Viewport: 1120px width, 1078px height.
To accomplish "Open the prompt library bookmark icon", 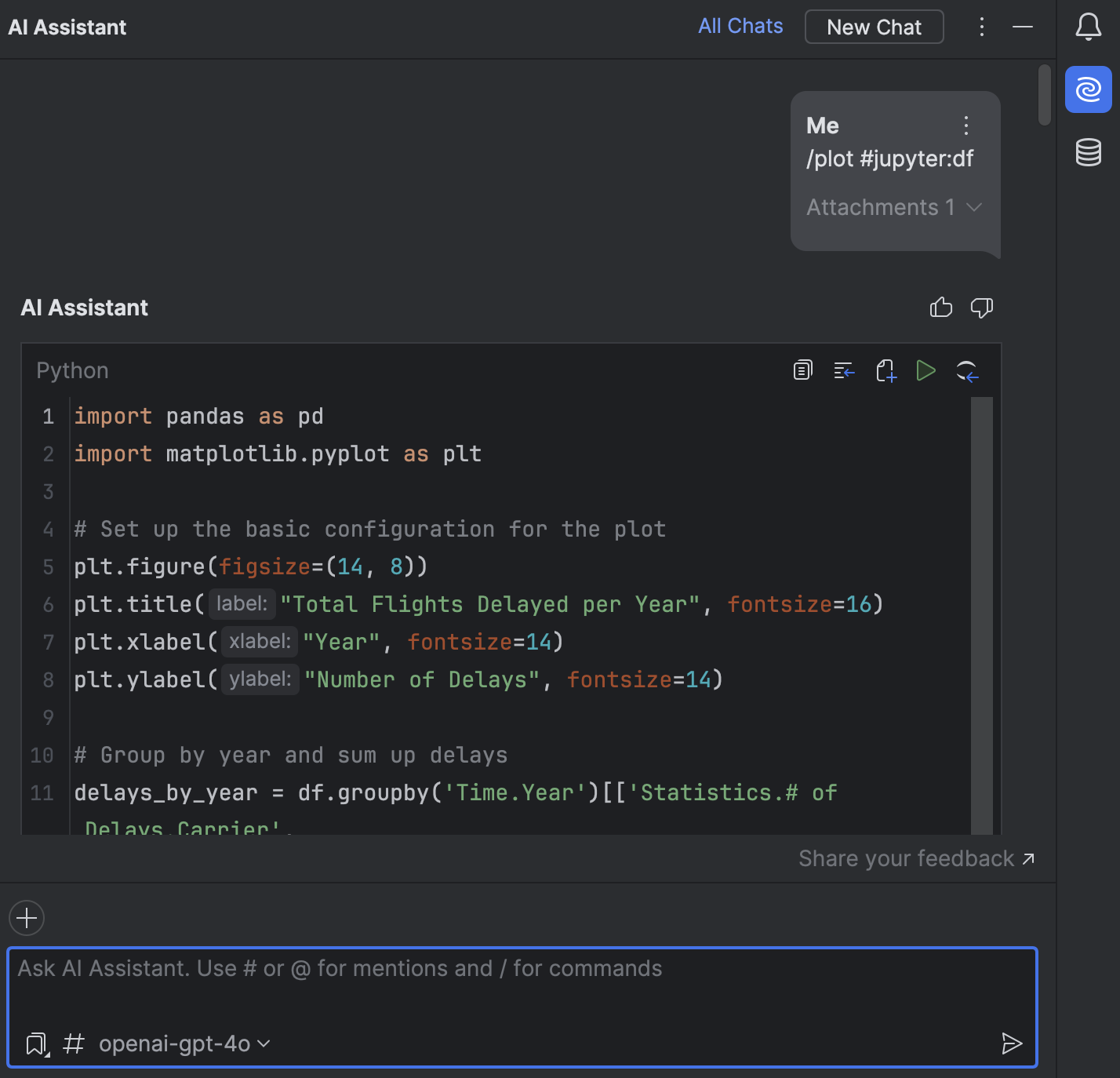I will pos(35,1043).
